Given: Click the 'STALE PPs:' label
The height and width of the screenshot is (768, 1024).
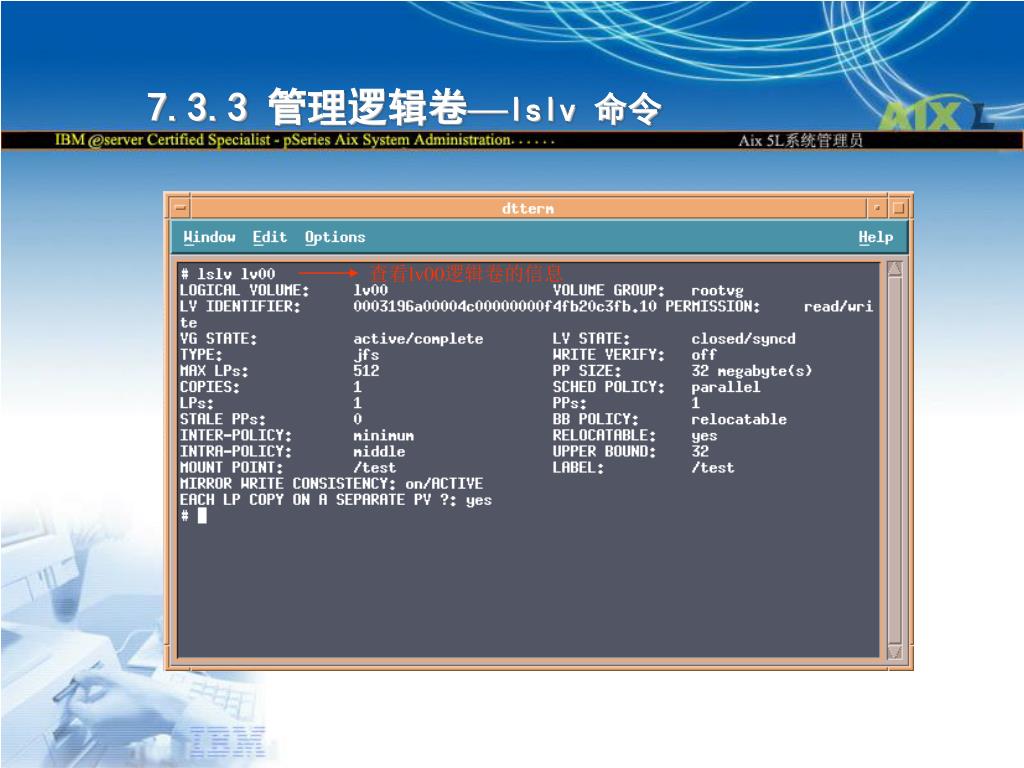Looking at the screenshot, I should coord(223,419).
